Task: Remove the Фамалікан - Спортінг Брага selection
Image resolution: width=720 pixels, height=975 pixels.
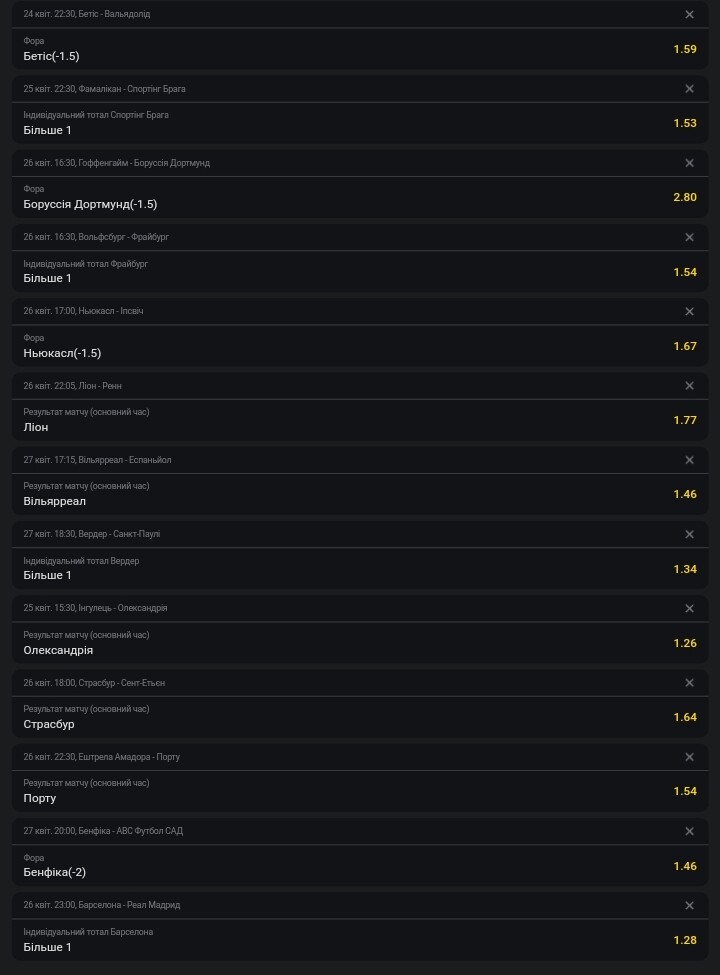Action: (689, 89)
